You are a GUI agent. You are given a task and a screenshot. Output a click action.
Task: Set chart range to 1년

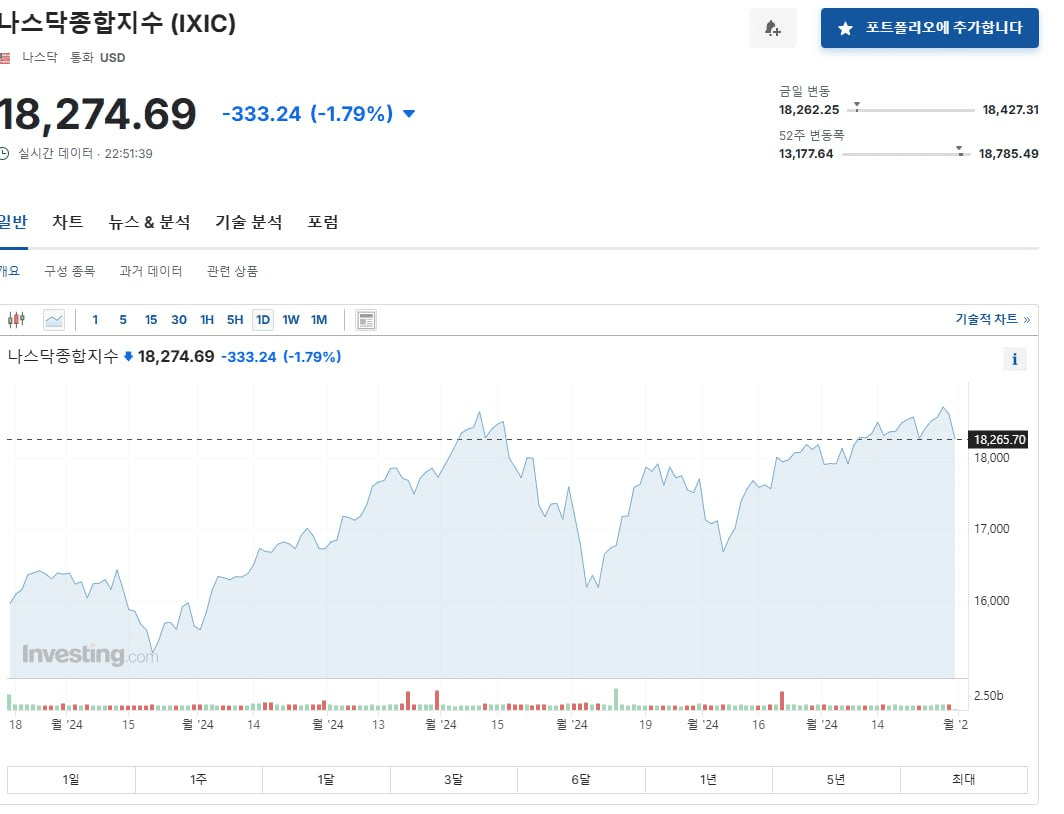pos(708,779)
